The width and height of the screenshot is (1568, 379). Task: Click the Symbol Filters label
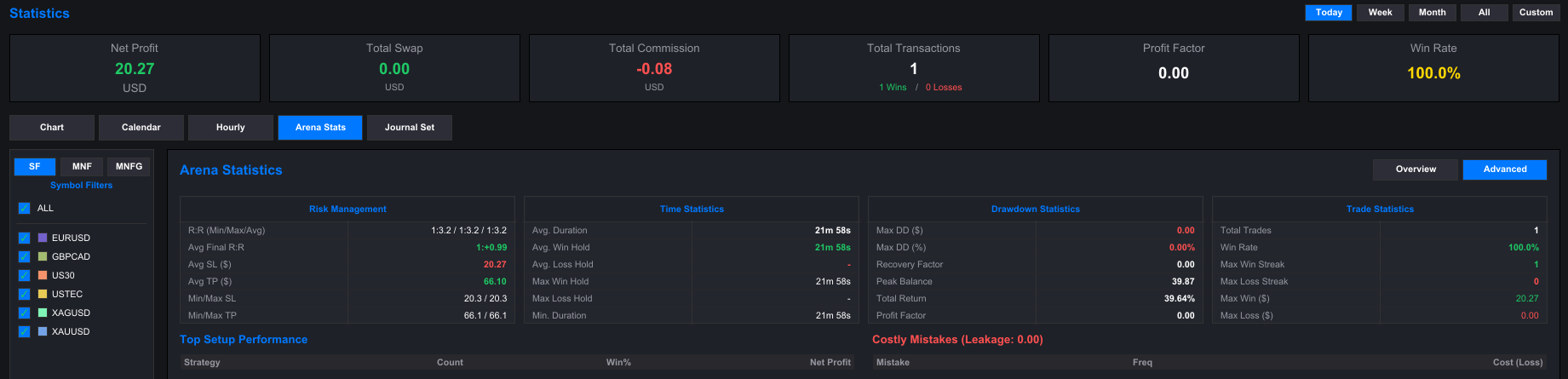point(81,186)
